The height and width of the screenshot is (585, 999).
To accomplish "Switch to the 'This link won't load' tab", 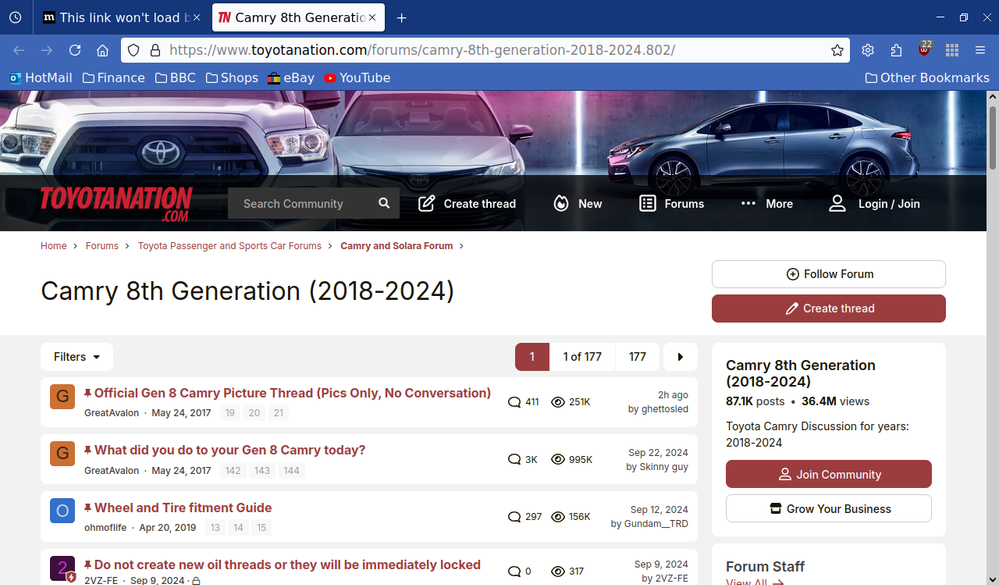I will (x=118, y=18).
